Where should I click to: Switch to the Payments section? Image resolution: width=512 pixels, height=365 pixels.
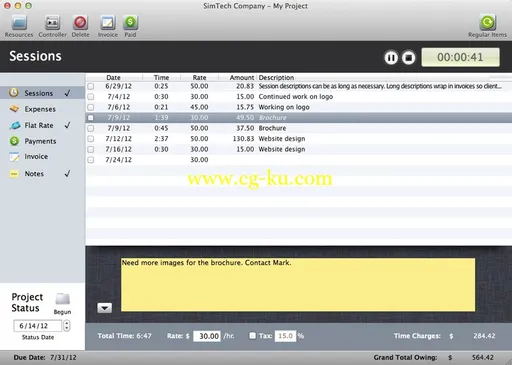tap(40, 141)
